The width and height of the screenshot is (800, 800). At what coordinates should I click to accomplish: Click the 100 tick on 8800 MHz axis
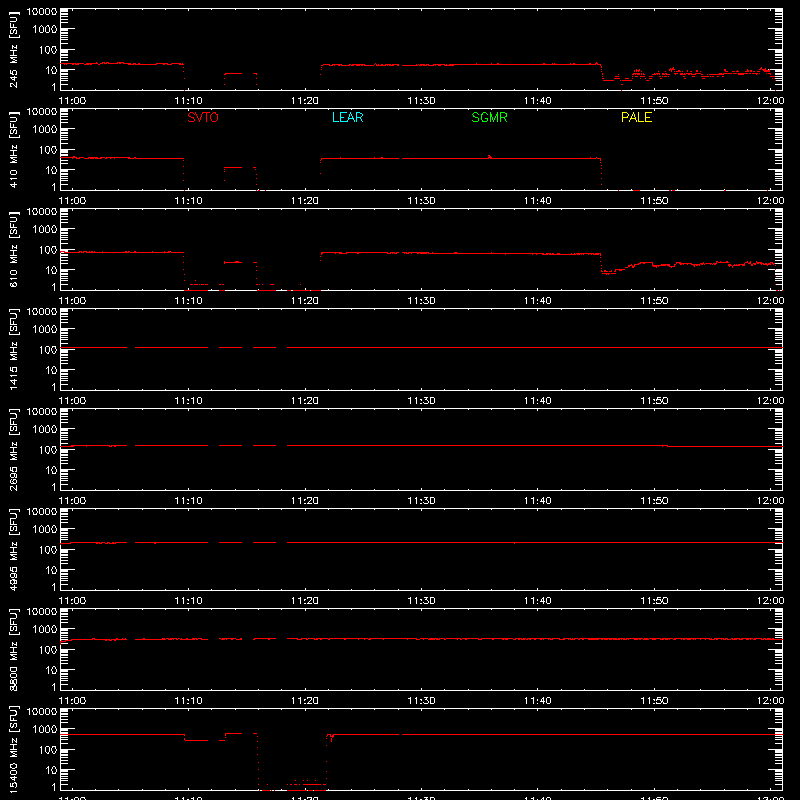pos(48,650)
